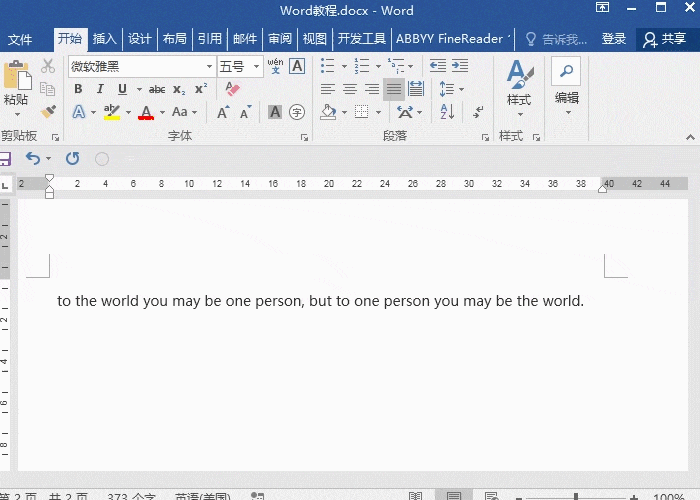This screenshot has width=700, height=500.
Task: Click the 共享 share button
Action: pos(666,39)
